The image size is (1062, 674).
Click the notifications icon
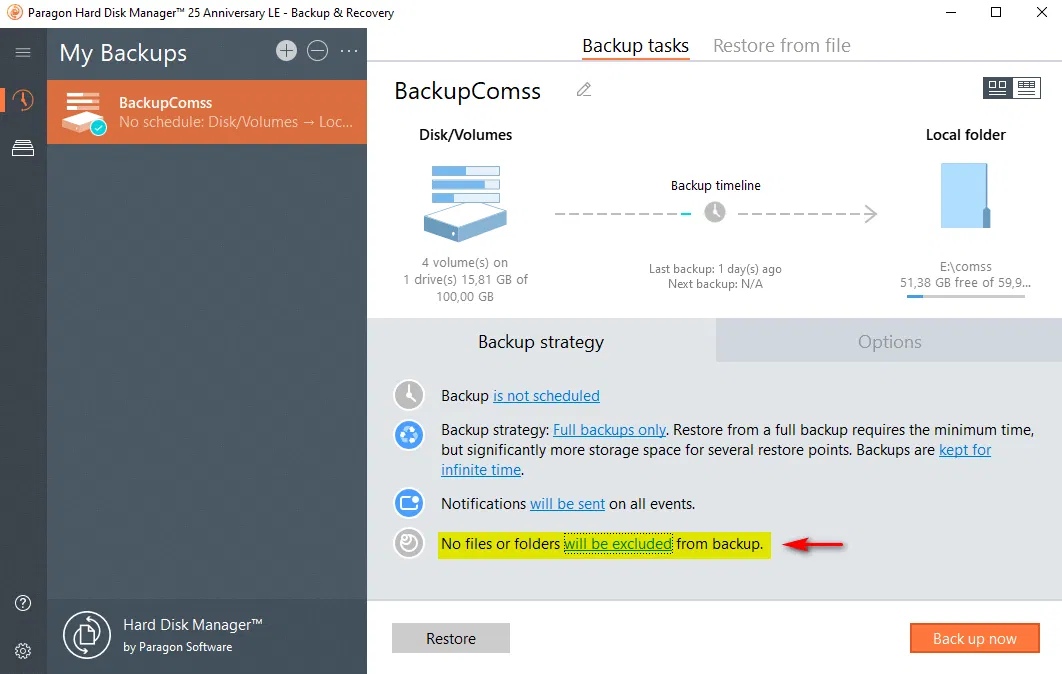[409, 503]
